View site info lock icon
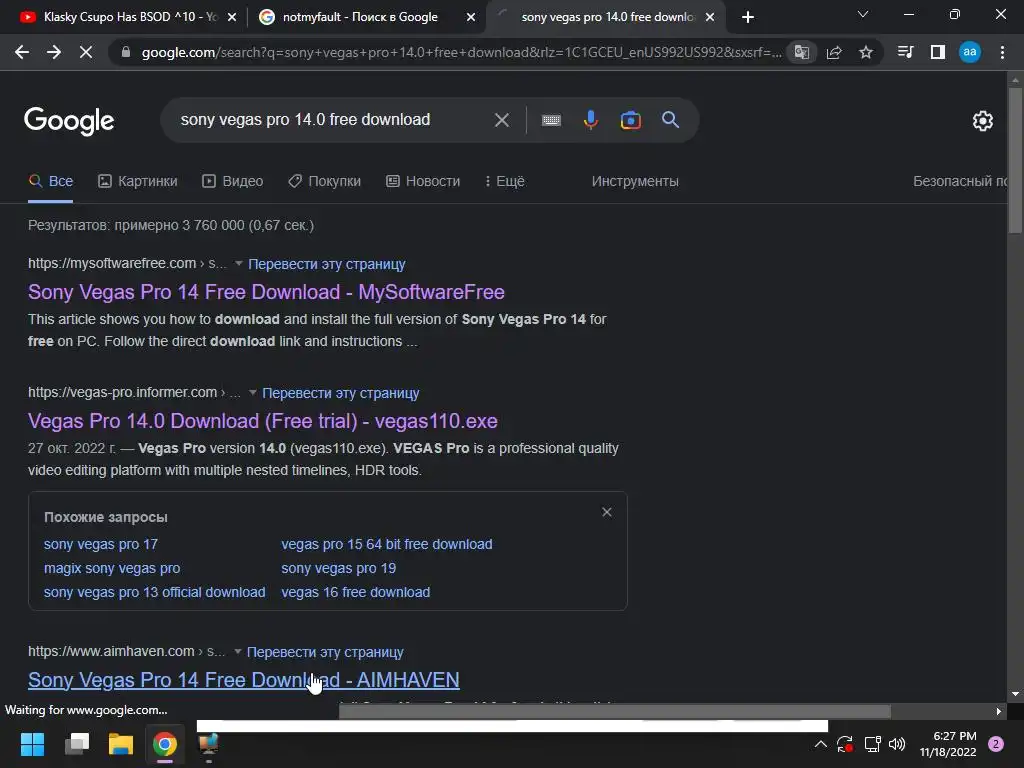 click(x=126, y=52)
